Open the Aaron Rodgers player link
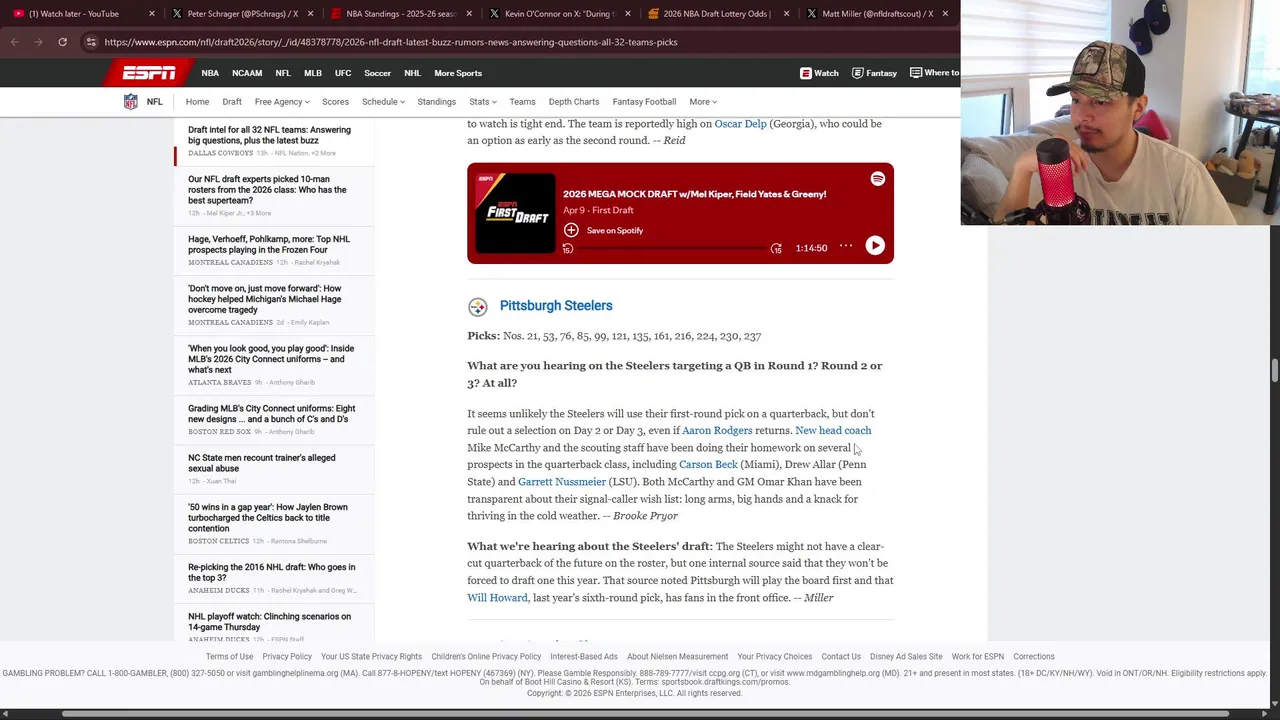 point(717,431)
